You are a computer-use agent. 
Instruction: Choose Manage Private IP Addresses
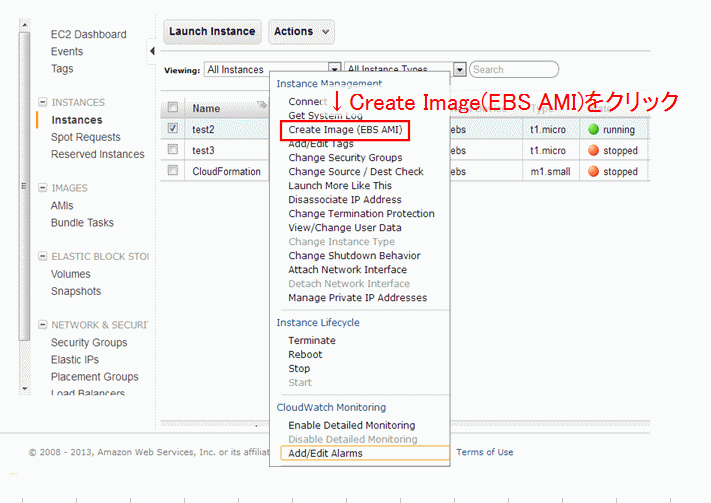358,298
